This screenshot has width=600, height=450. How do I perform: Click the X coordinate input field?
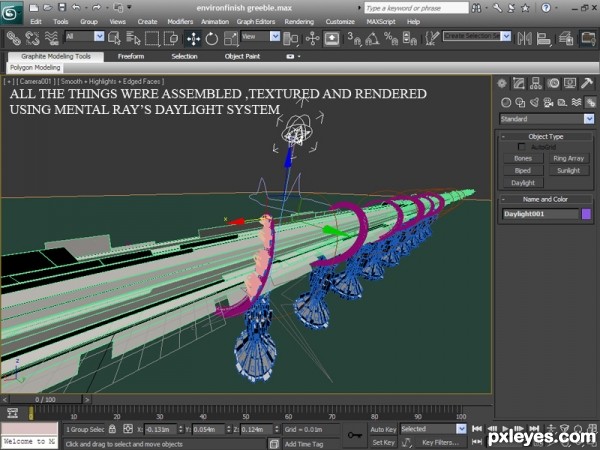coord(161,429)
